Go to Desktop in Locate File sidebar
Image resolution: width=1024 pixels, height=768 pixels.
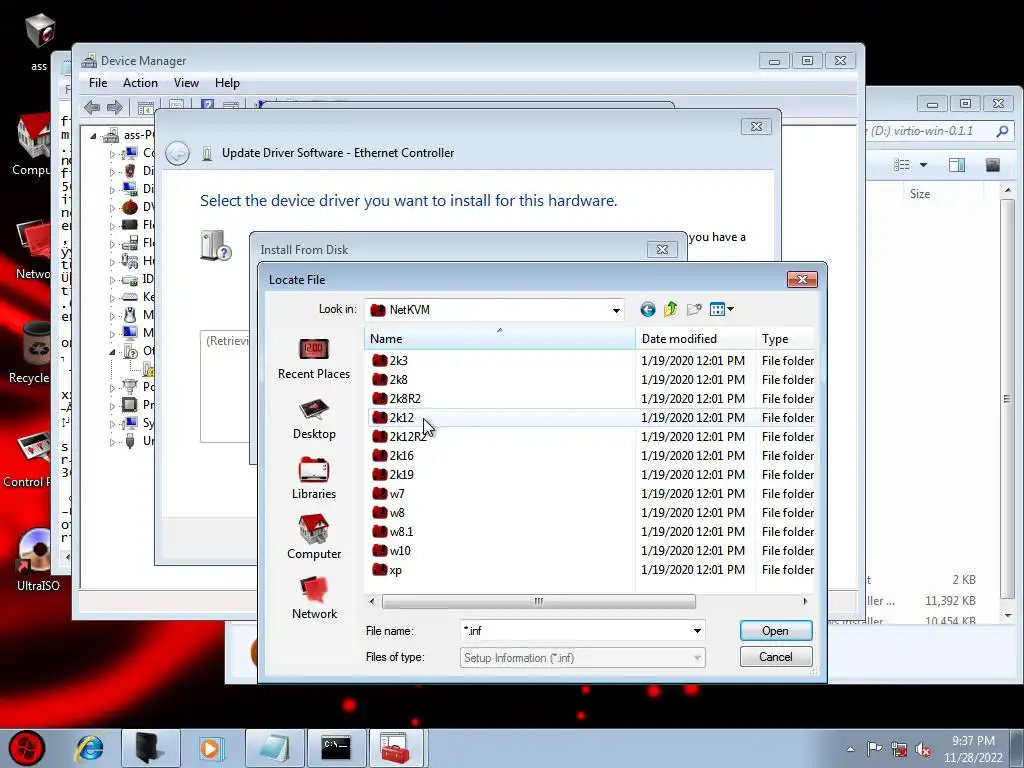314,419
